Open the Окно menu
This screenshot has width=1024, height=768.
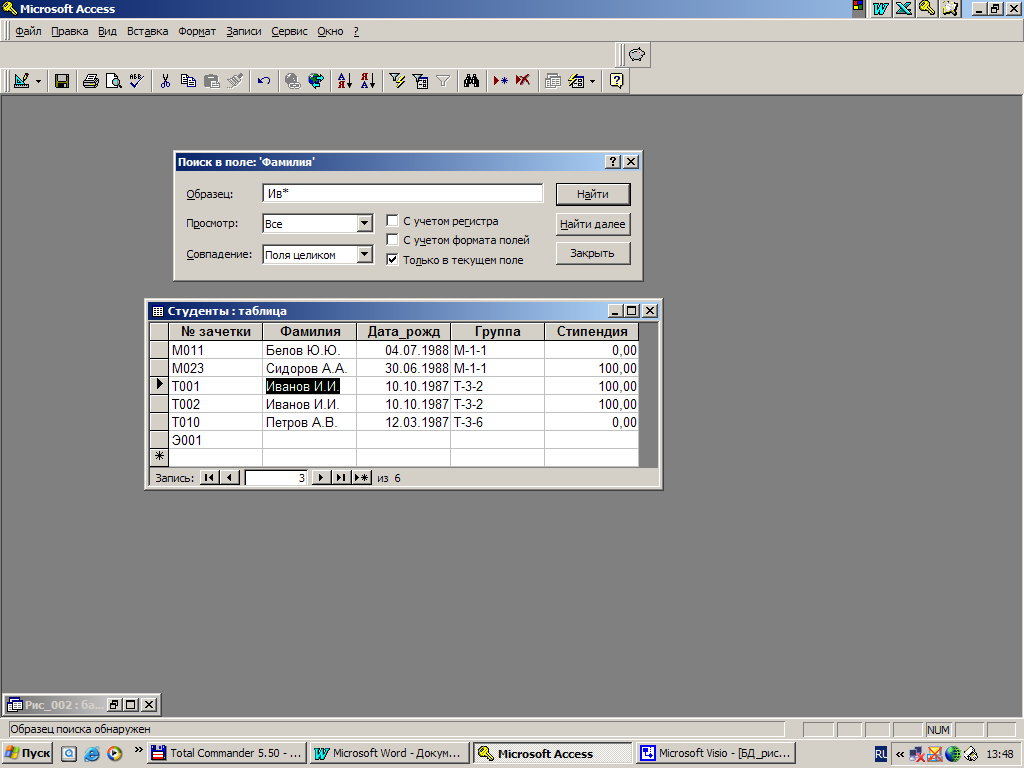pos(330,31)
